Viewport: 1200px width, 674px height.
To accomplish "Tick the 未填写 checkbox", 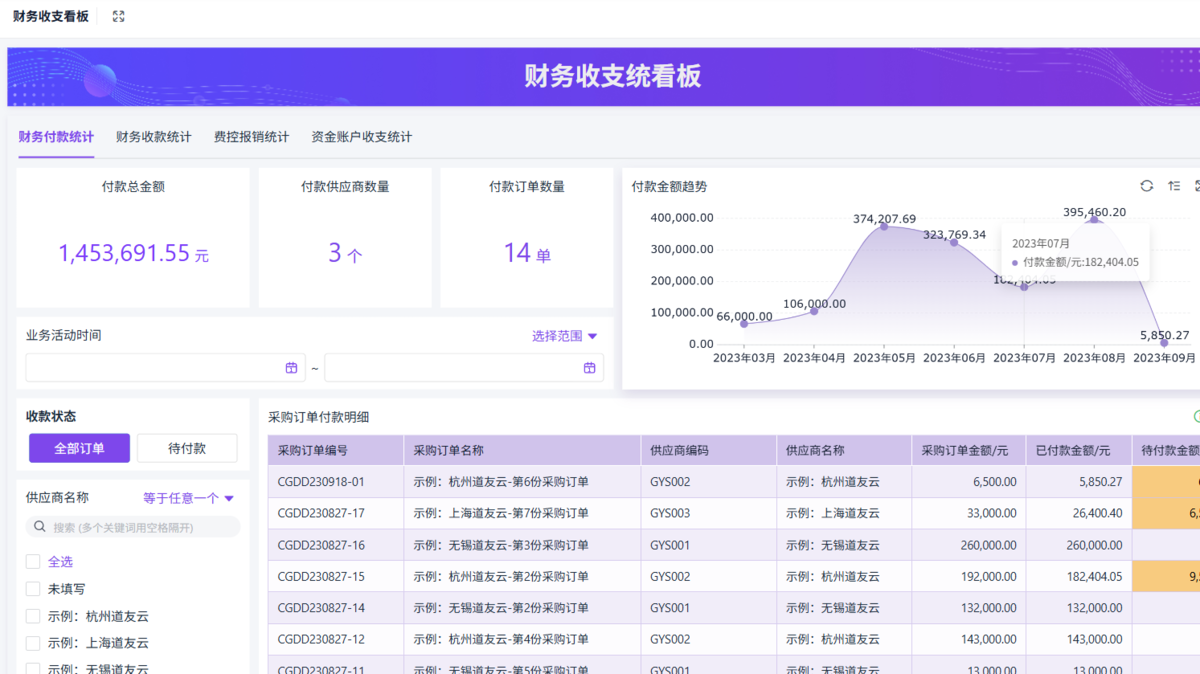I will tap(33, 589).
